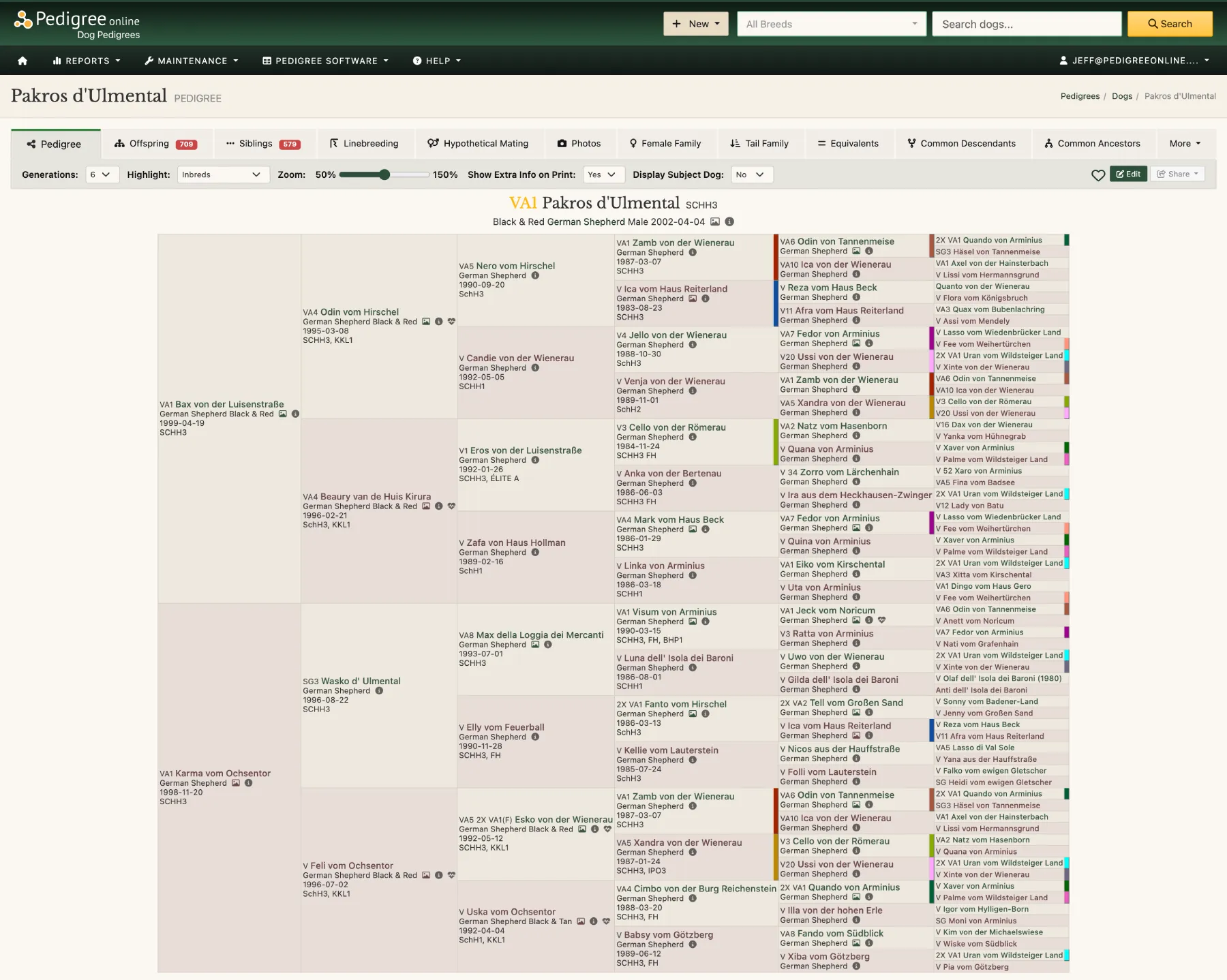Open info icon for Odin vom Hirschel
Screen dimensions: 1227x980
438,322
